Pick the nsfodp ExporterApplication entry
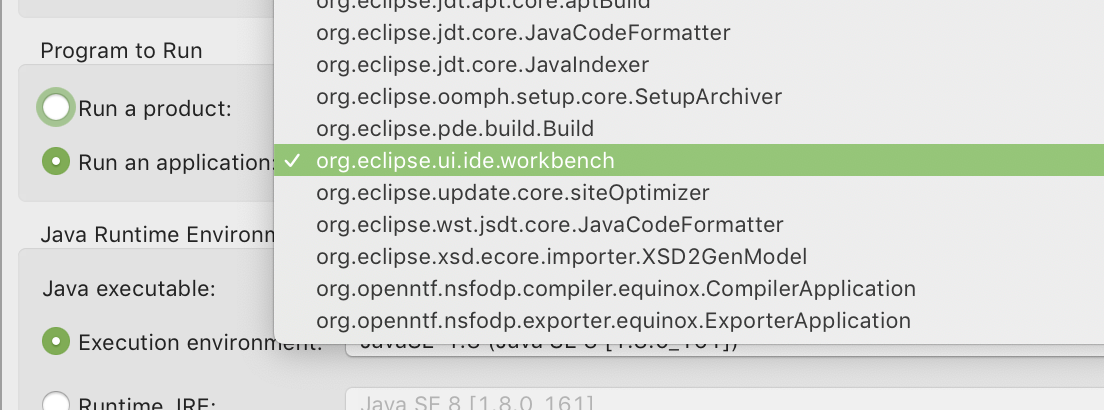Screen dimensions: 1104x410 click(x=613, y=320)
